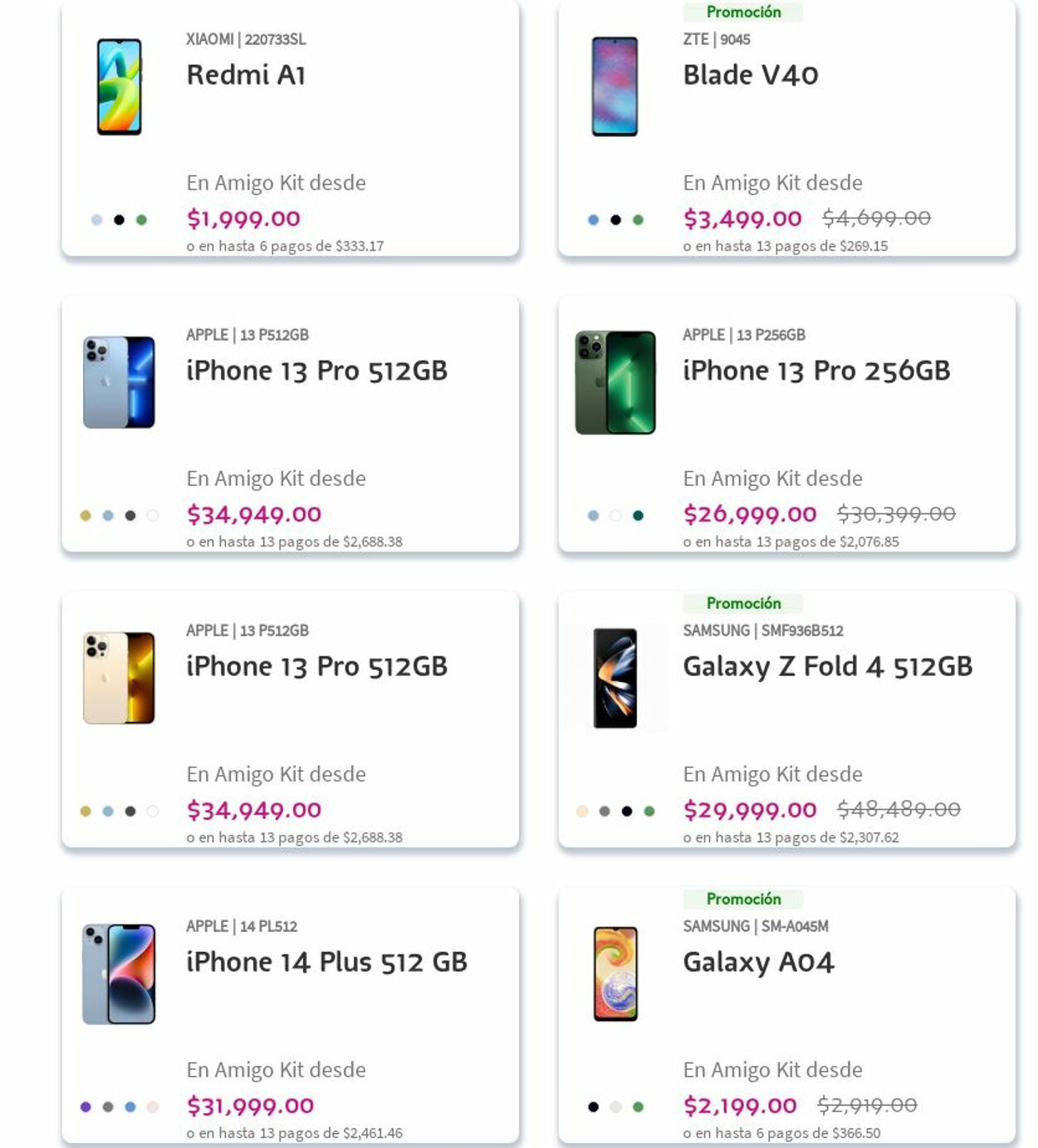Viewport: 1038px width, 1148px height.
Task: Click the green iPhone 13 Pro 256GB image
Action: [x=615, y=382]
